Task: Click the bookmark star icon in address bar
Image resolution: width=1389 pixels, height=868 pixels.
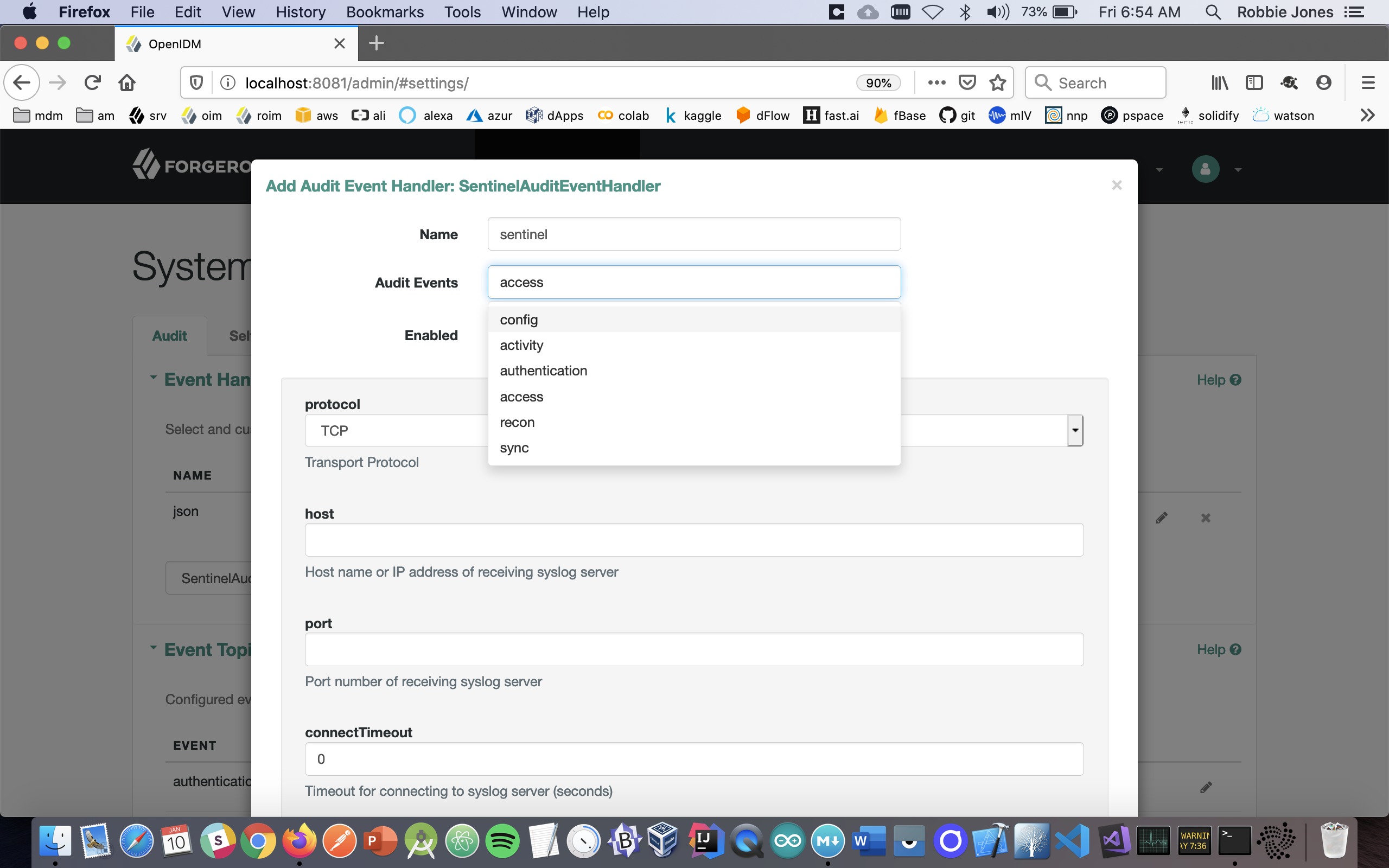Action: click(998, 82)
